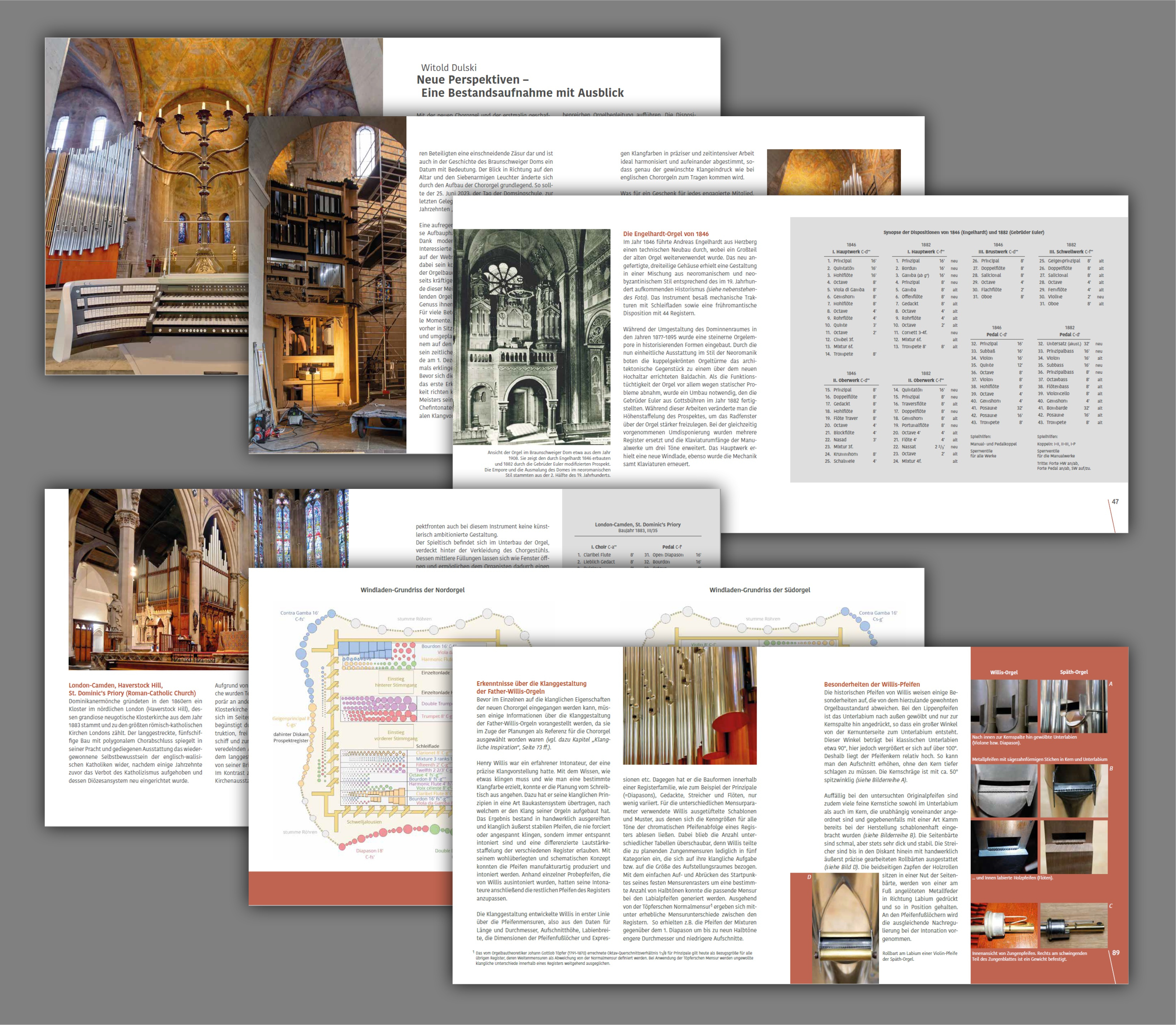
Task: Click the table title "London-Camden, St. Dominic's Priory"
Action: click(638, 525)
